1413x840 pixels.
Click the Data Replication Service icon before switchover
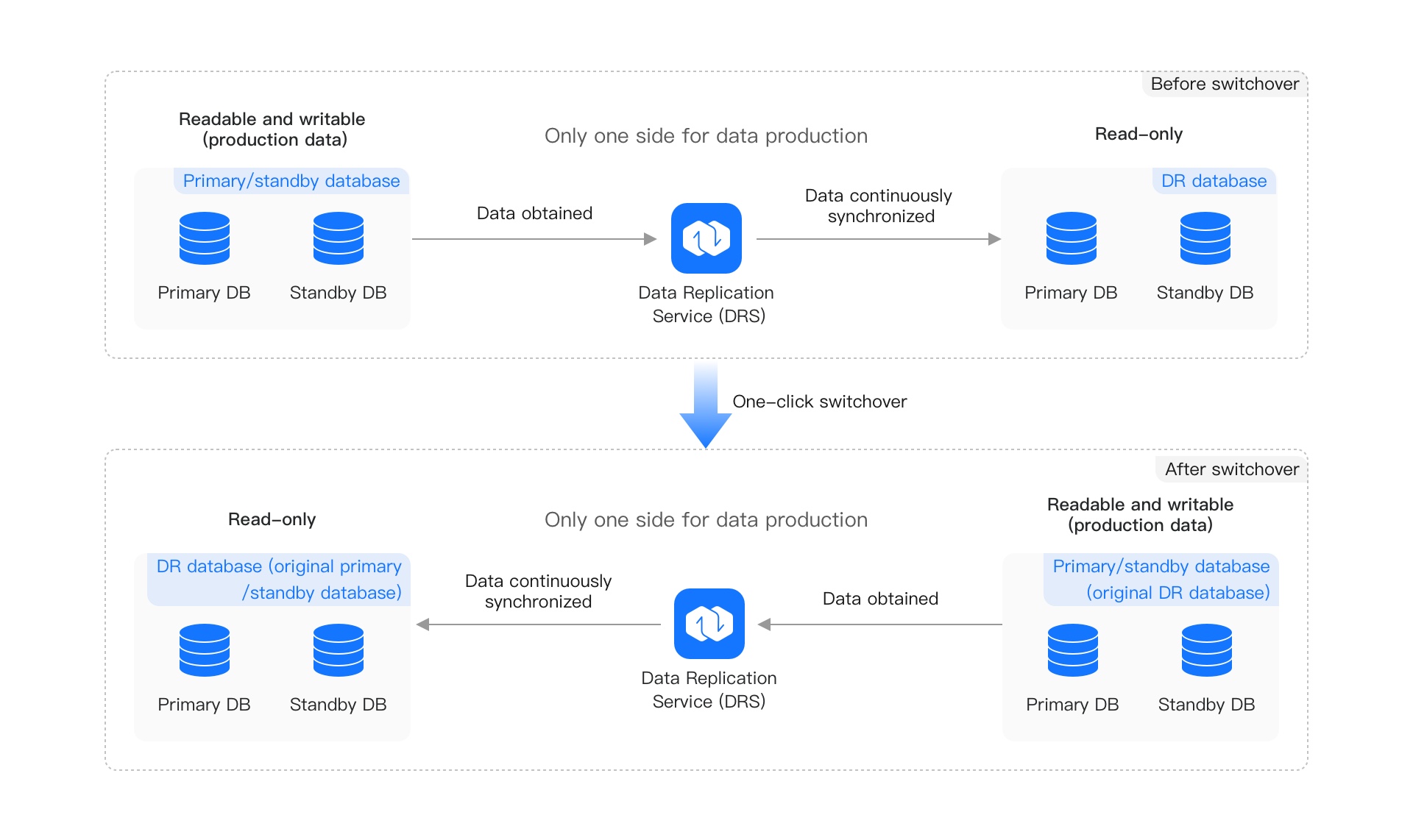(706, 238)
